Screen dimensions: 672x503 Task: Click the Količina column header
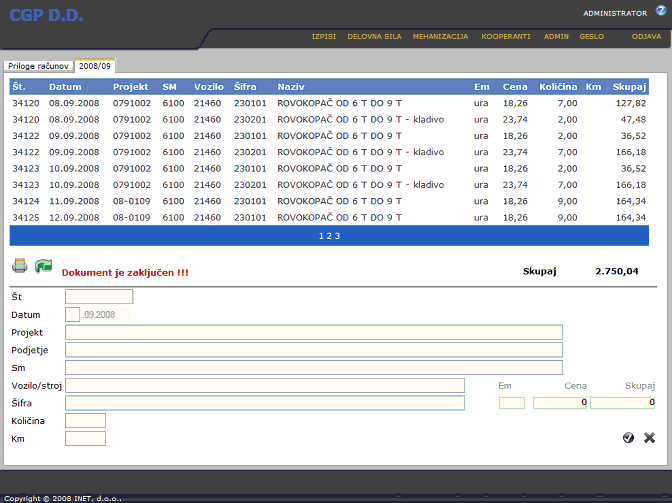coord(558,87)
